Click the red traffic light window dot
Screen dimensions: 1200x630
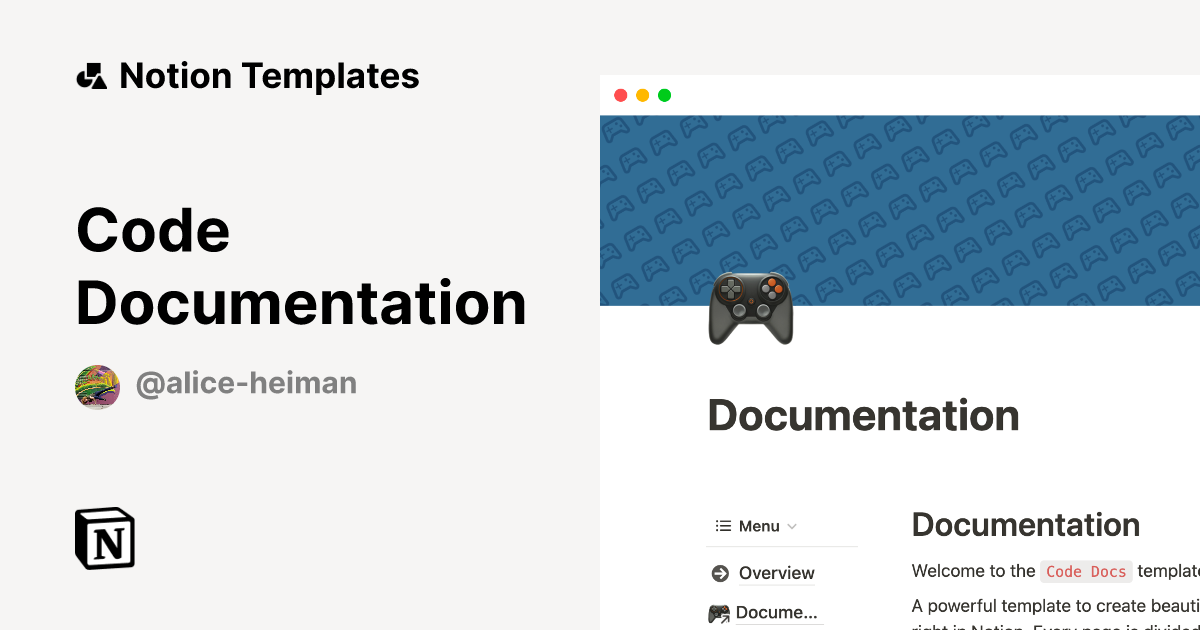[x=621, y=95]
